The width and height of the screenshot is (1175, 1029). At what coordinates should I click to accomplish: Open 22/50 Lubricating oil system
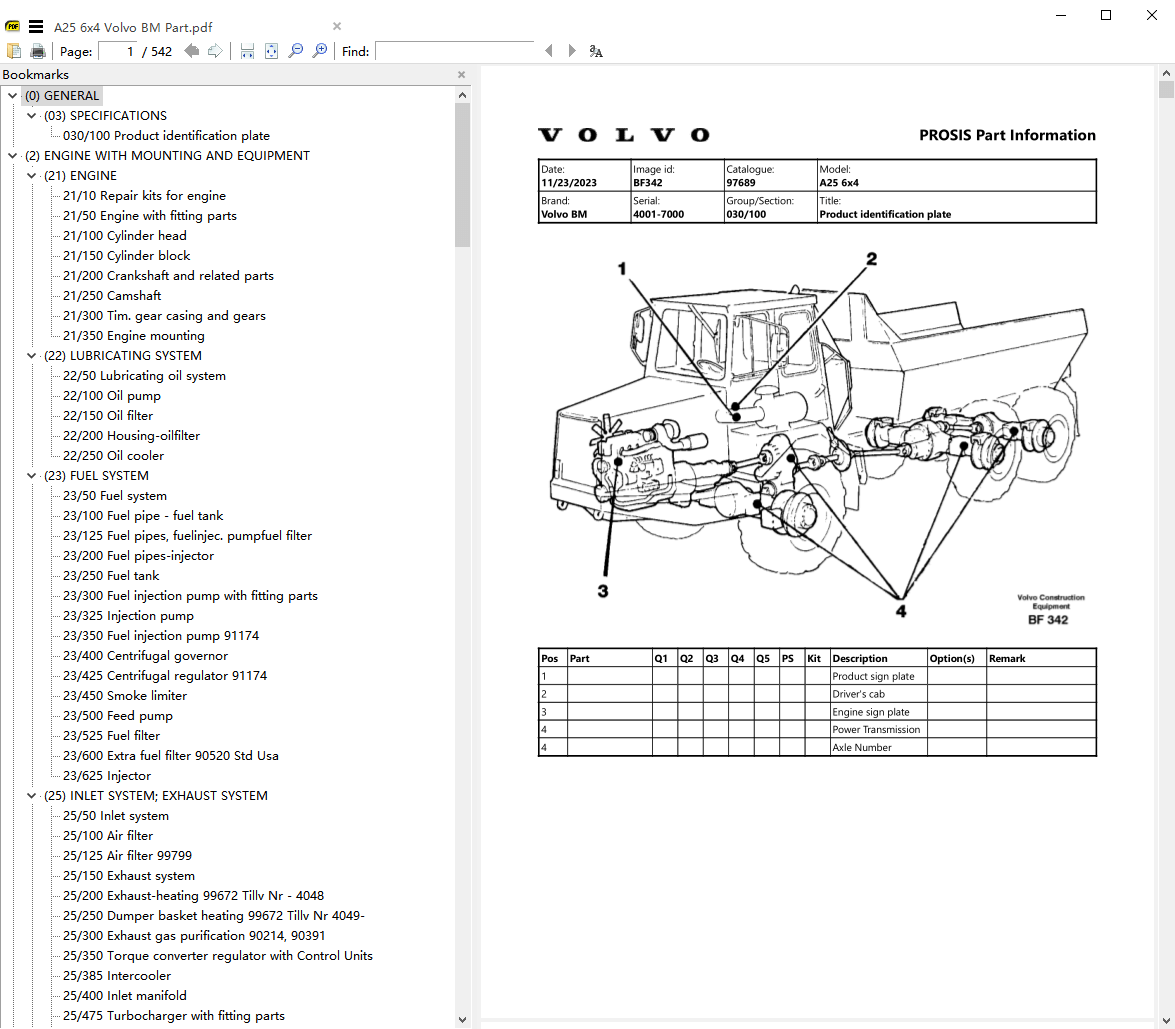pos(144,375)
